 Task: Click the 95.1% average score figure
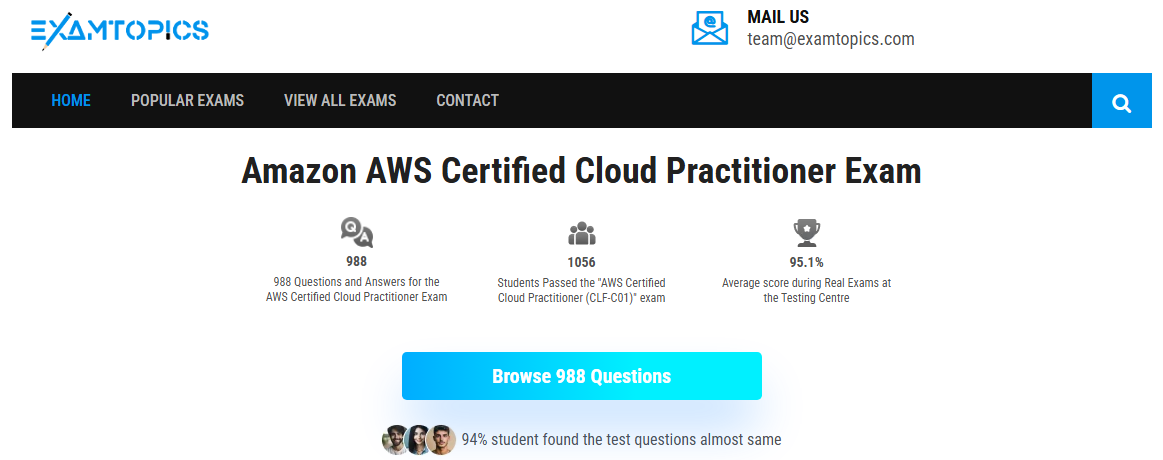pyautogui.click(x=806, y=262)
